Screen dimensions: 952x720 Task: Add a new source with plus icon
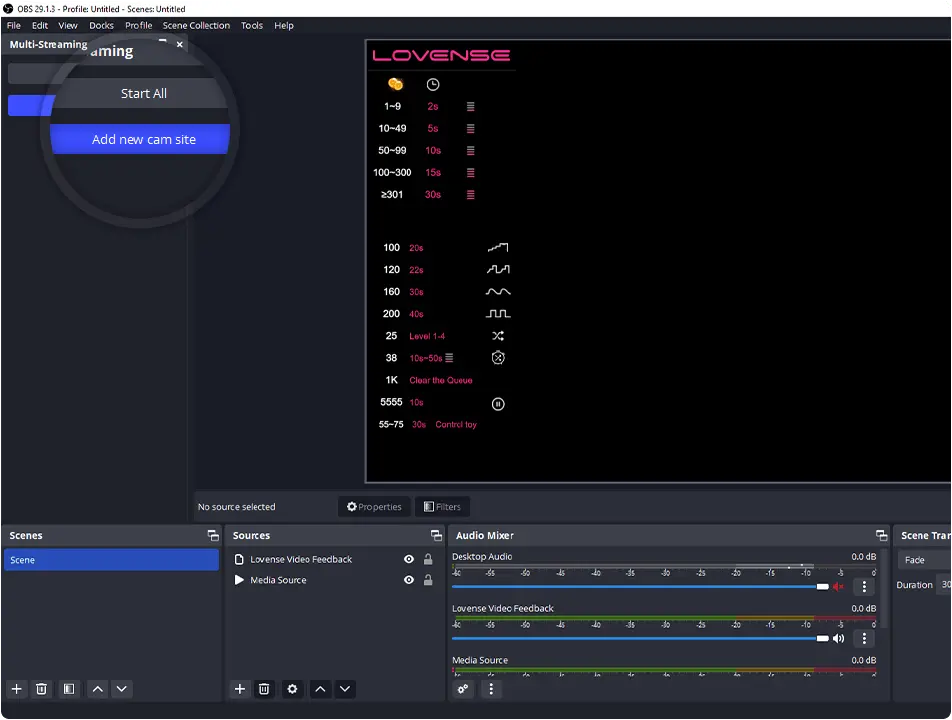pyautogui.click(x=240, y=689)
